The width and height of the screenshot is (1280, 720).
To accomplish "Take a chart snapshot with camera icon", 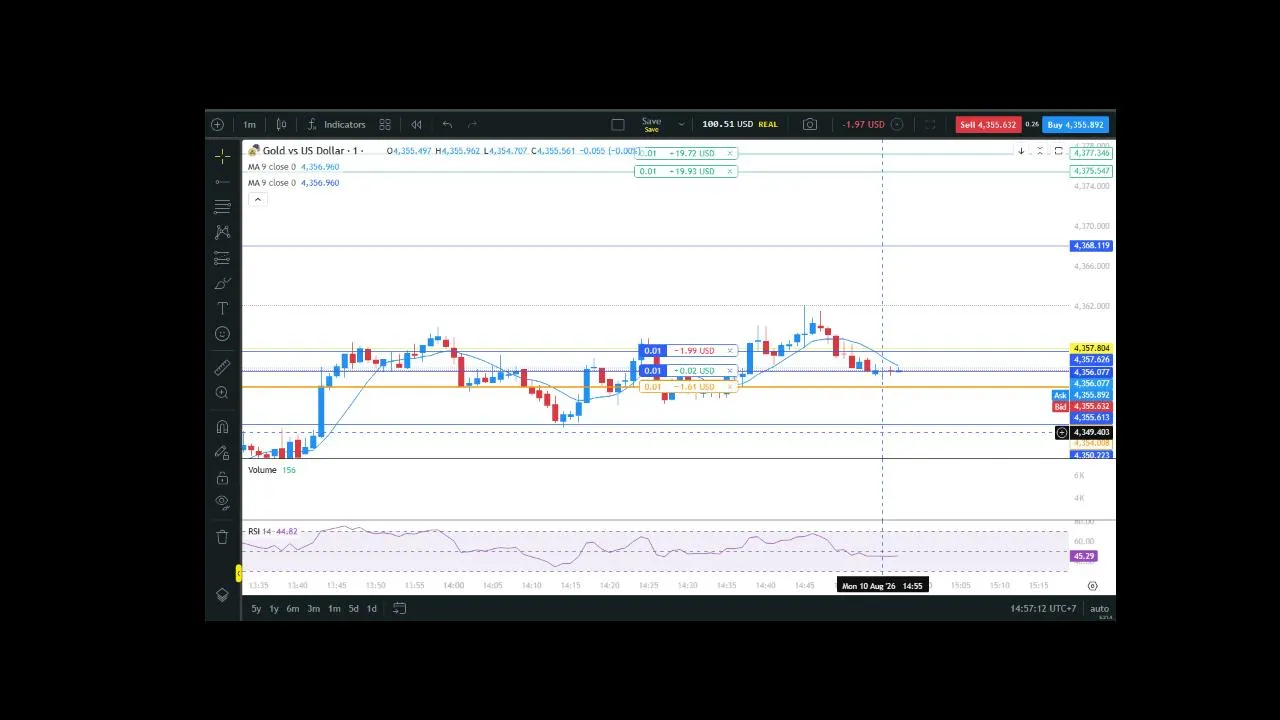I will tap(810, 125).
